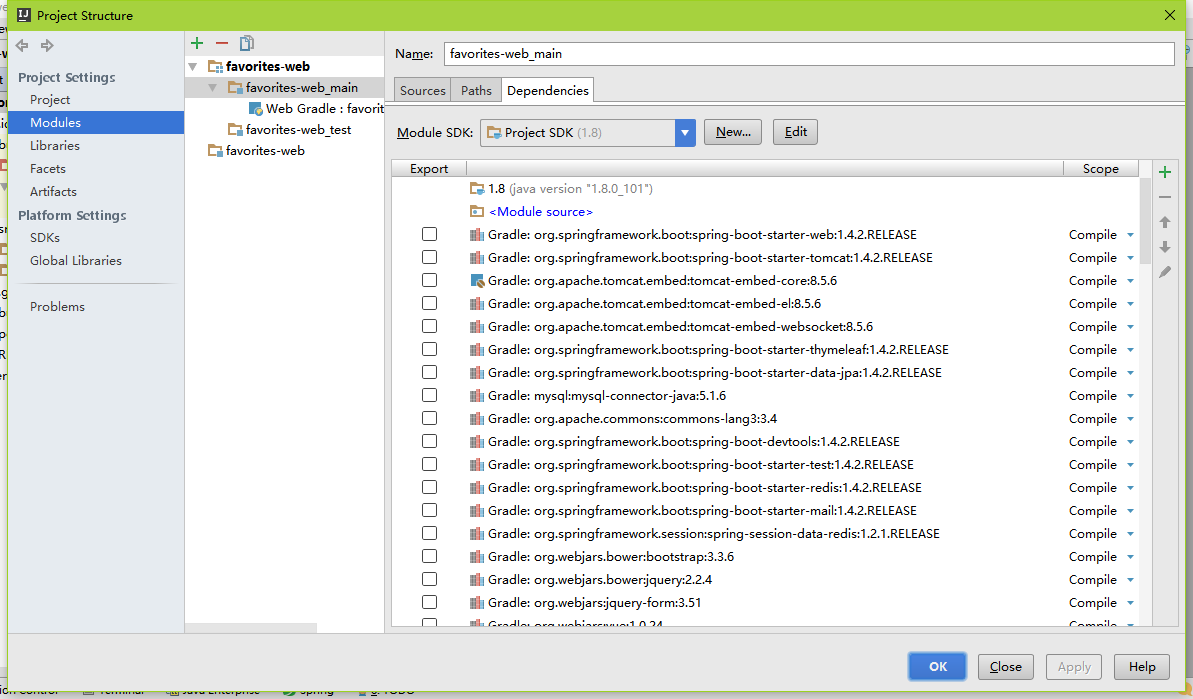This screenshot has width=1193, height=699.
Task: Copy the selected module icon
Action: [x=247, y=43]
